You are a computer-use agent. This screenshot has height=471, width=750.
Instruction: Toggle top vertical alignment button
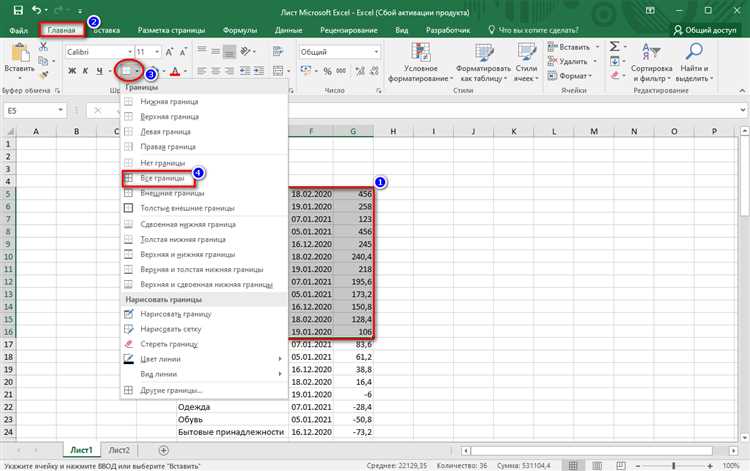202,52
